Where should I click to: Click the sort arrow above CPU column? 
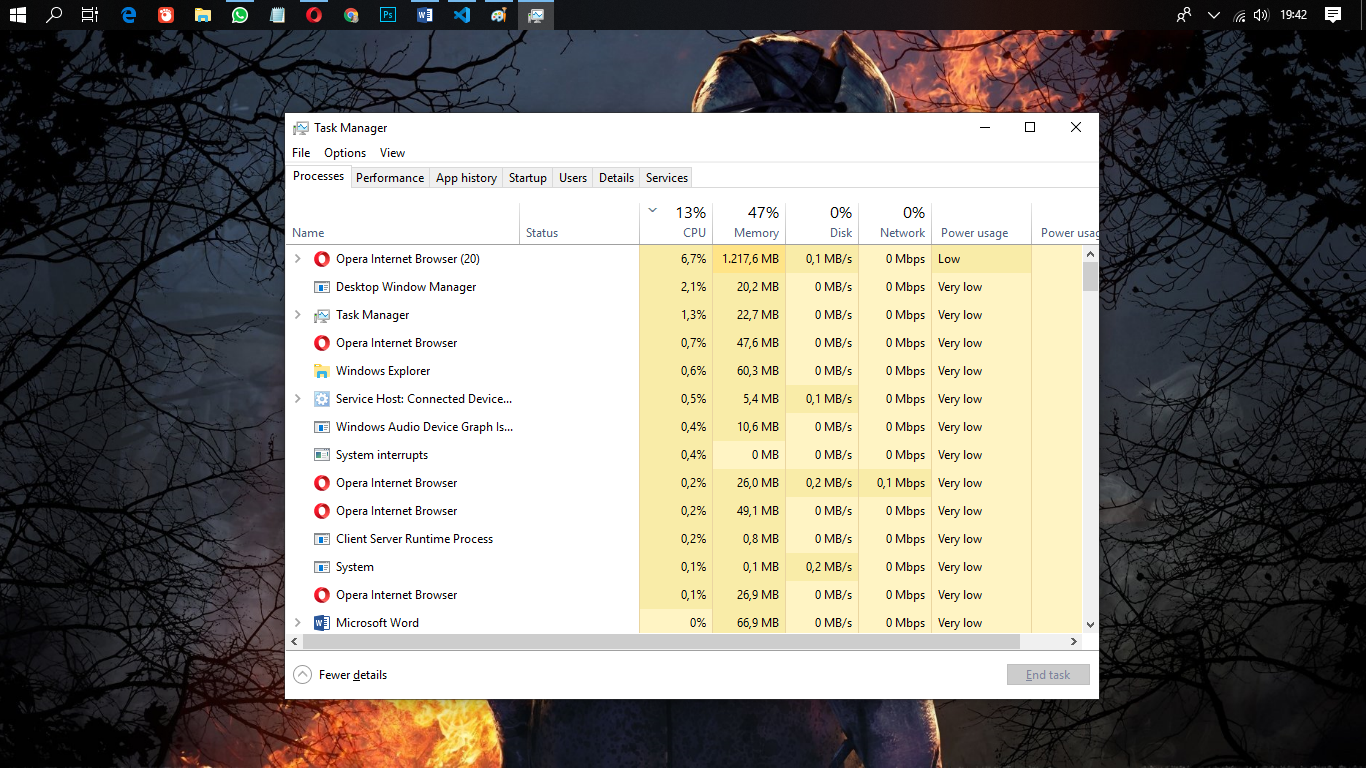pyautogui.click(x=653, y=211)
